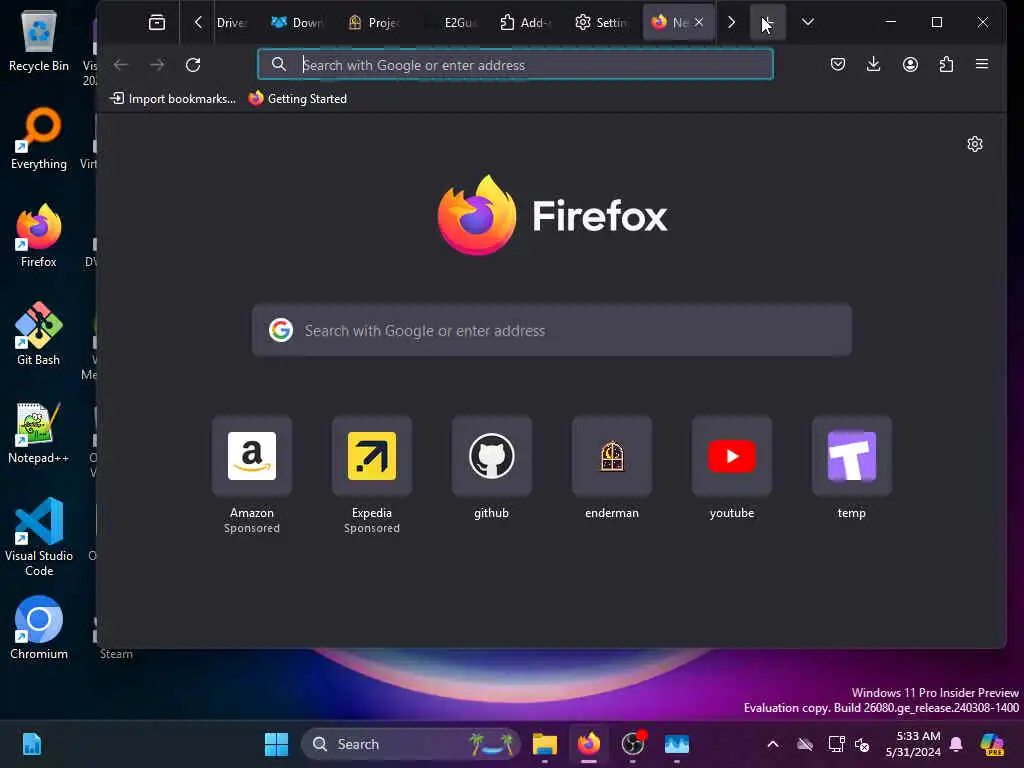Reload the current page

[x=193, y=65]
